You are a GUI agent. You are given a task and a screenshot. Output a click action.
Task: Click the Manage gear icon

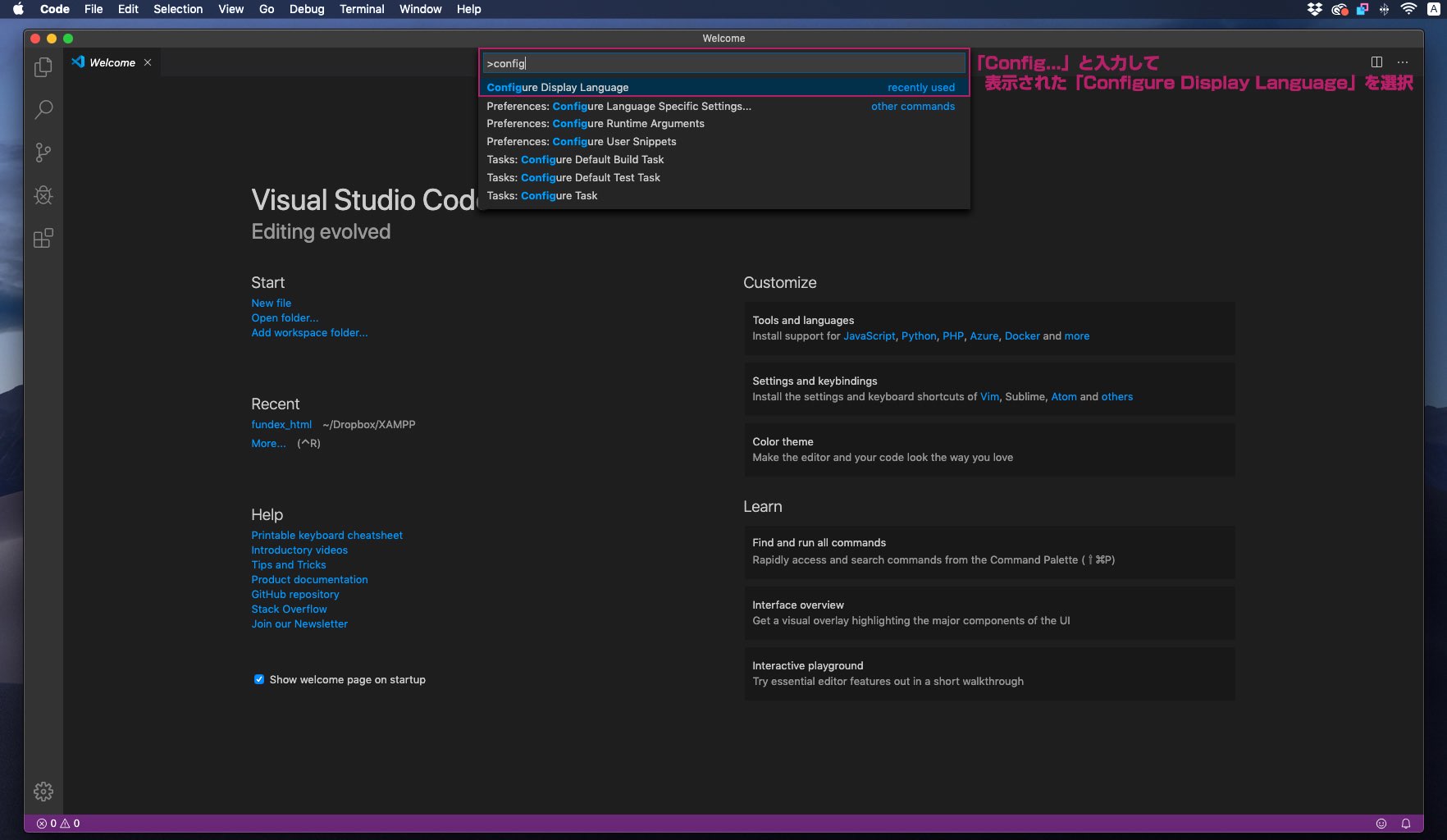click(43, 792)
